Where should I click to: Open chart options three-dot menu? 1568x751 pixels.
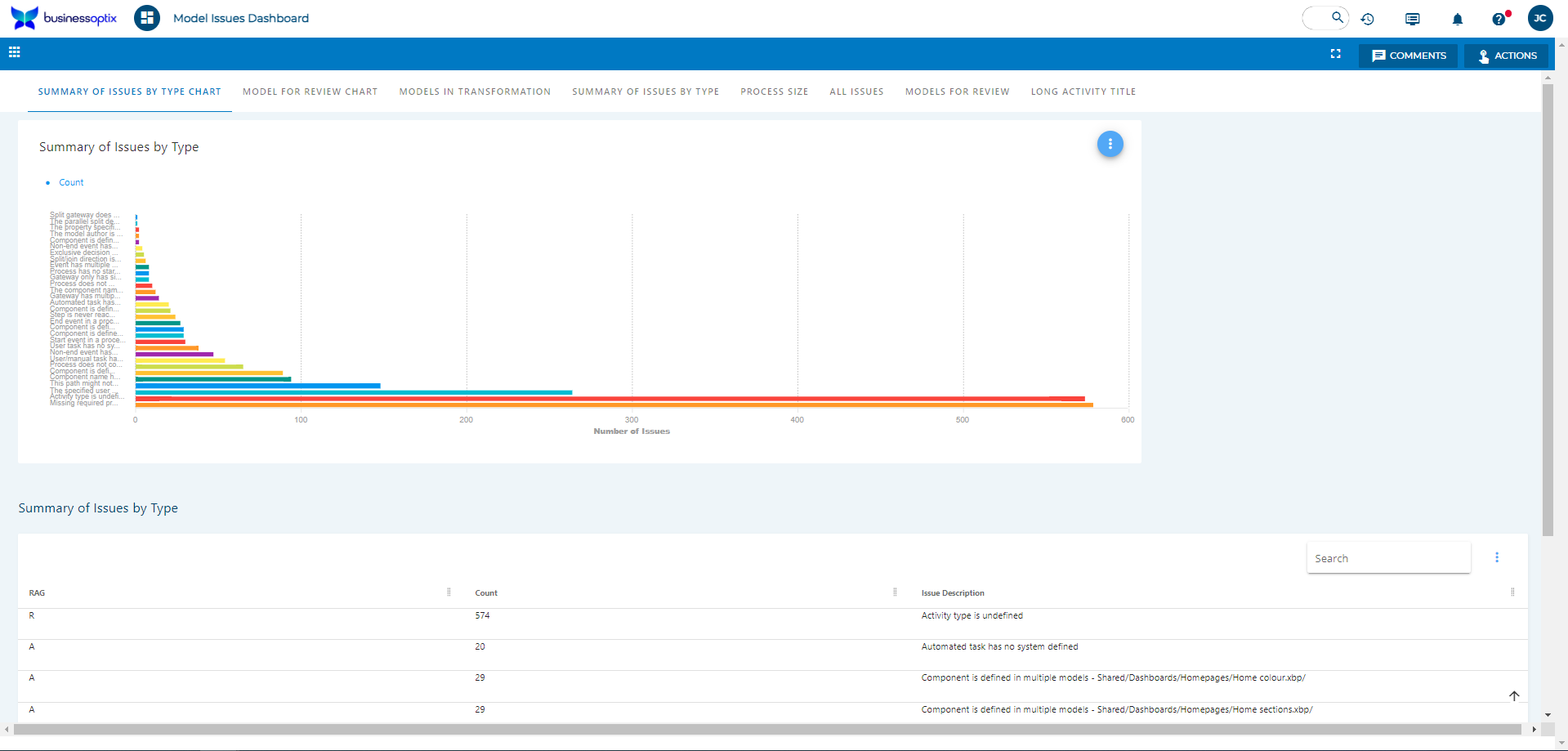(1110, 145)
